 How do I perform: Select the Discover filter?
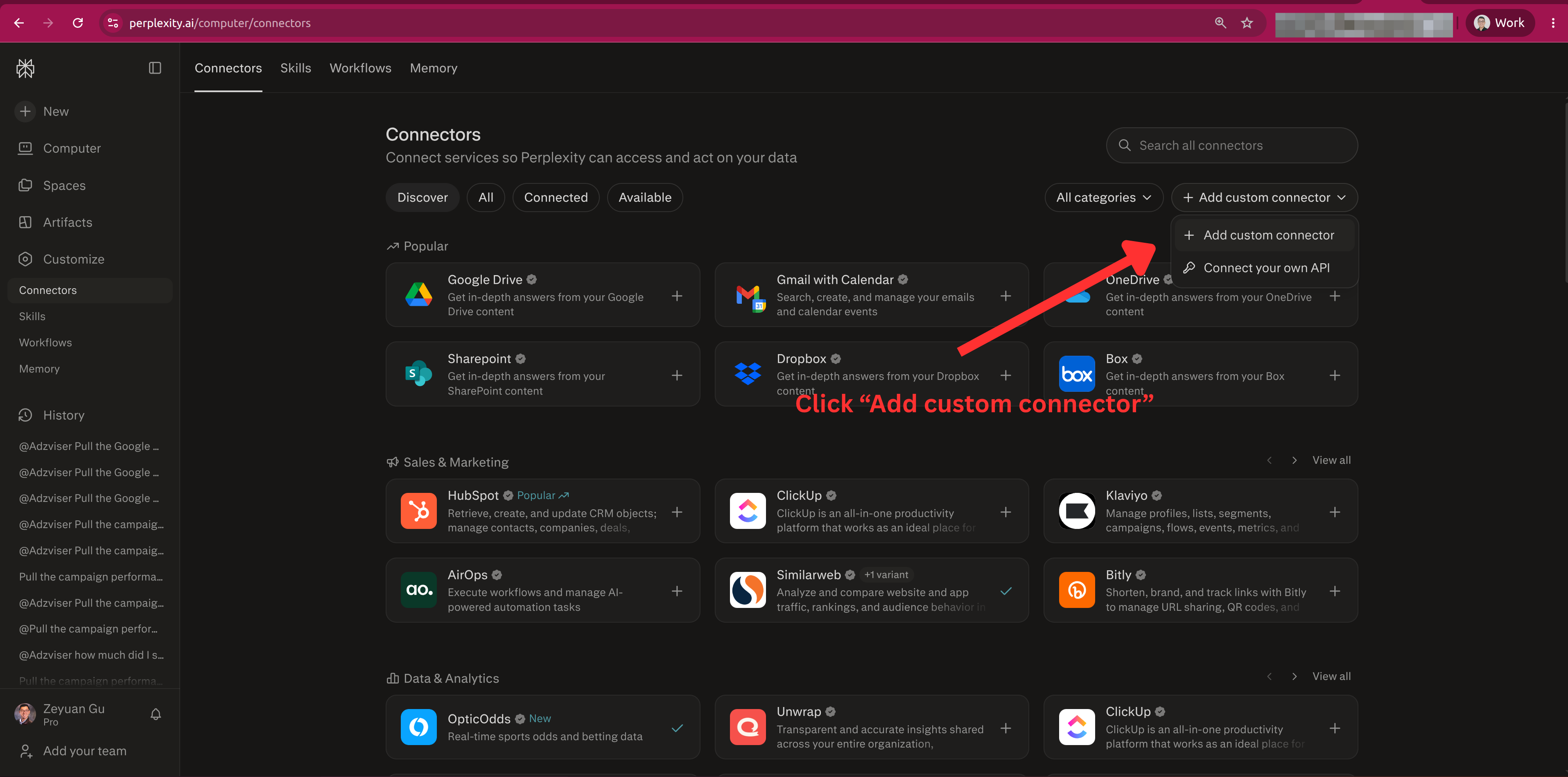tap(423, 198)
